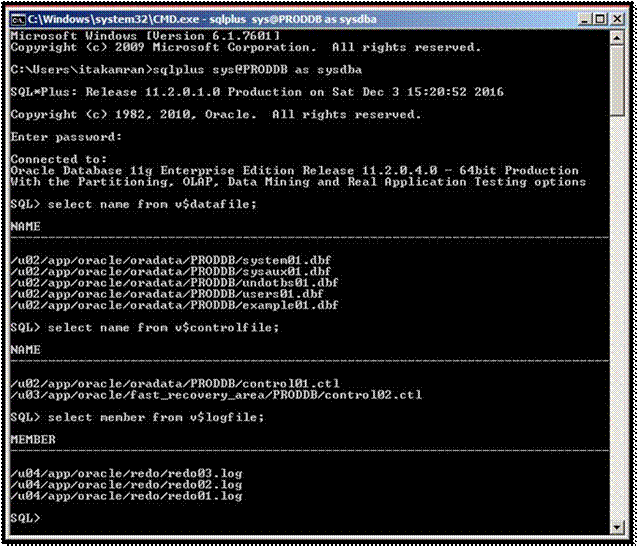Click the 'Enter password:' line

coord(66,137)
